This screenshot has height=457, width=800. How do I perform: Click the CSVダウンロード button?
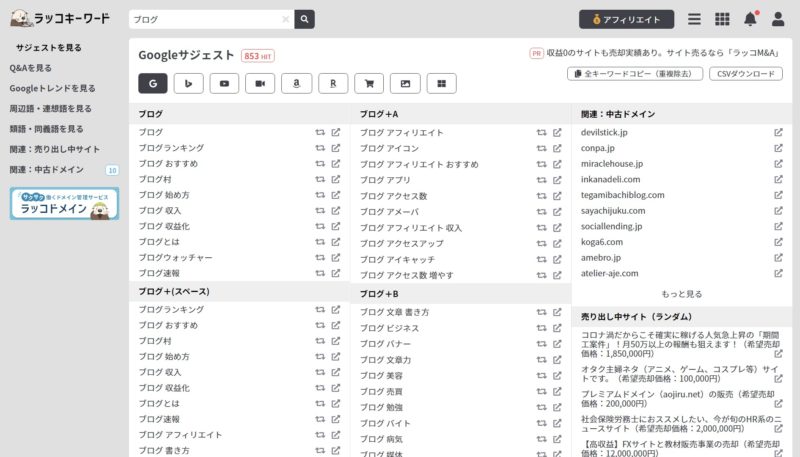click(x=746, y=74)
